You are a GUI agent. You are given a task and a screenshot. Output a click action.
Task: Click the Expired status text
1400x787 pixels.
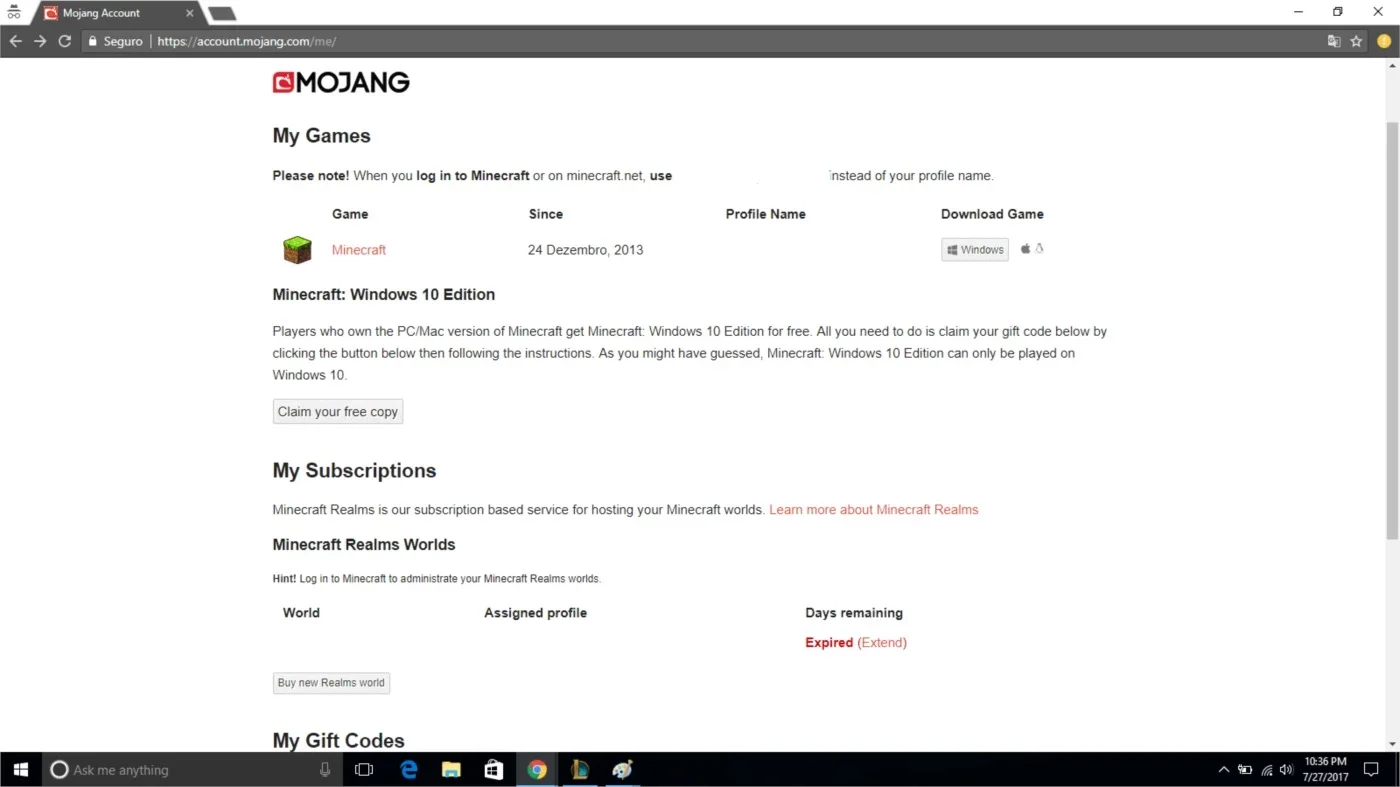829,643
